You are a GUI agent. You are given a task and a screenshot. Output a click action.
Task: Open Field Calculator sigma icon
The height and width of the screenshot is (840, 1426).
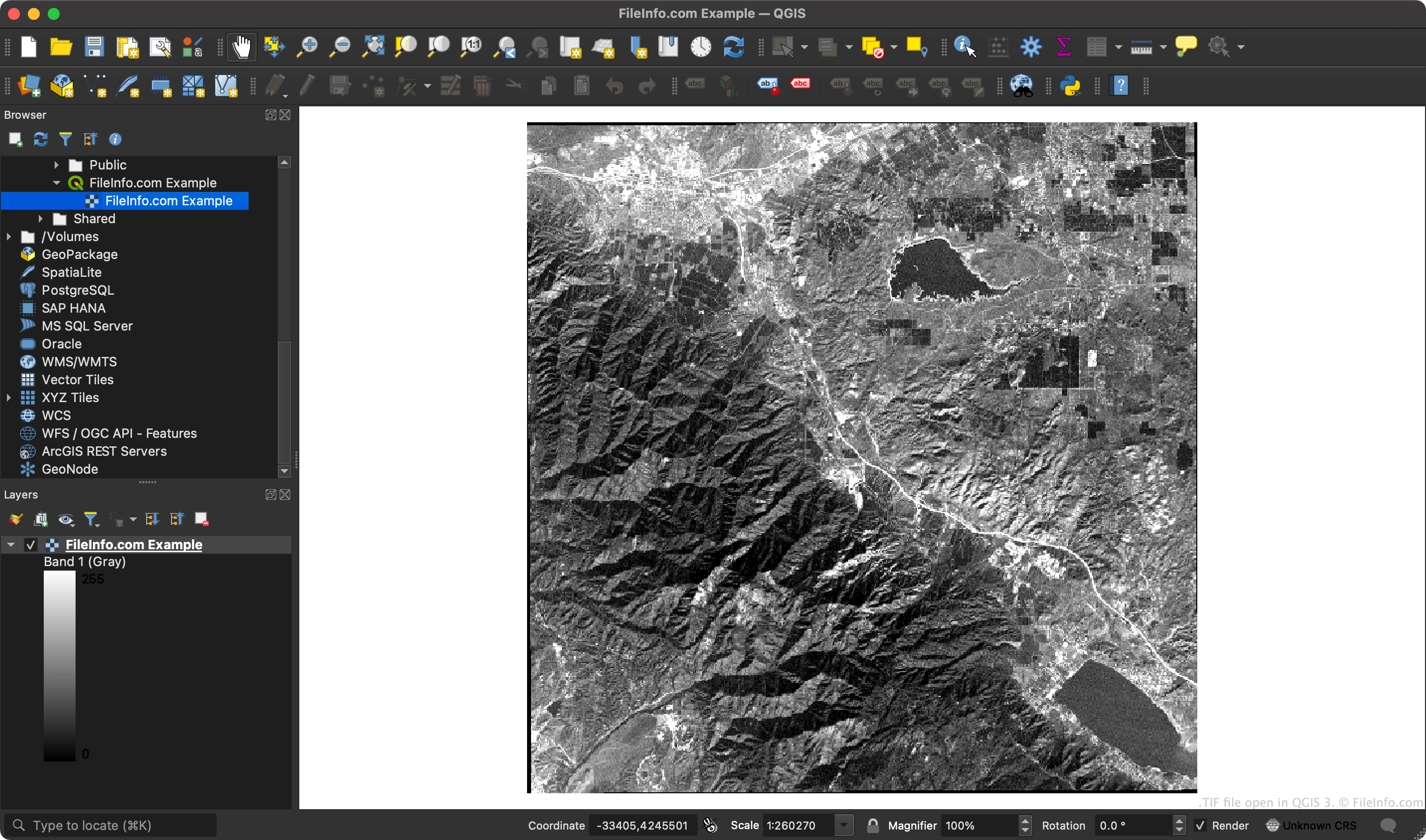pyautogui.click(x=1063, y=46)
